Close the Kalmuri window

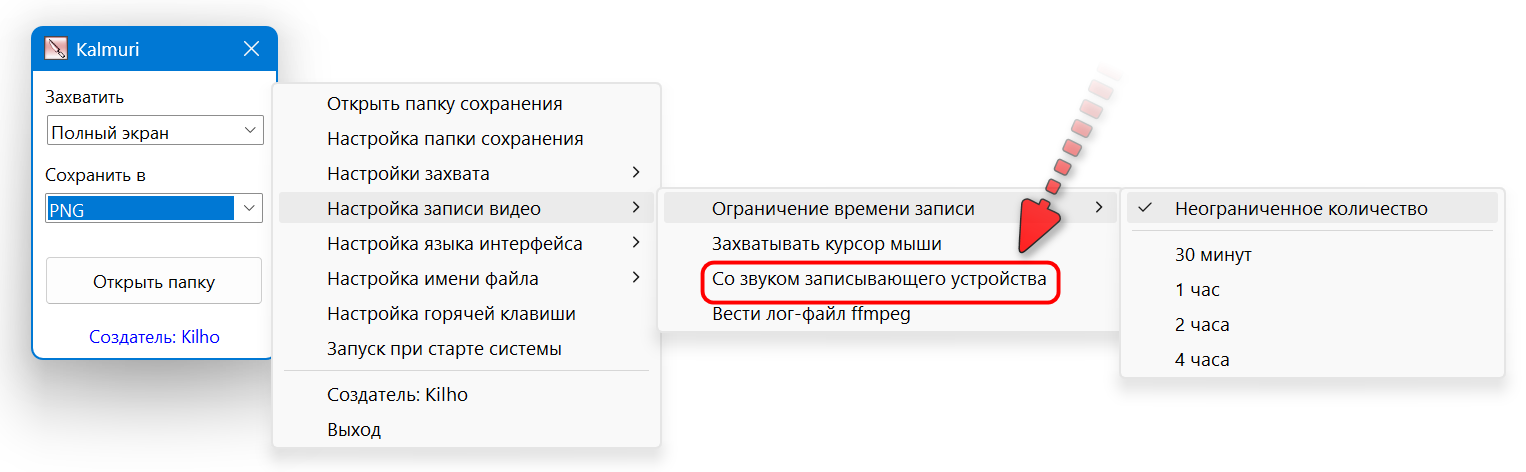pyautogui.click(x=252, y=49)
